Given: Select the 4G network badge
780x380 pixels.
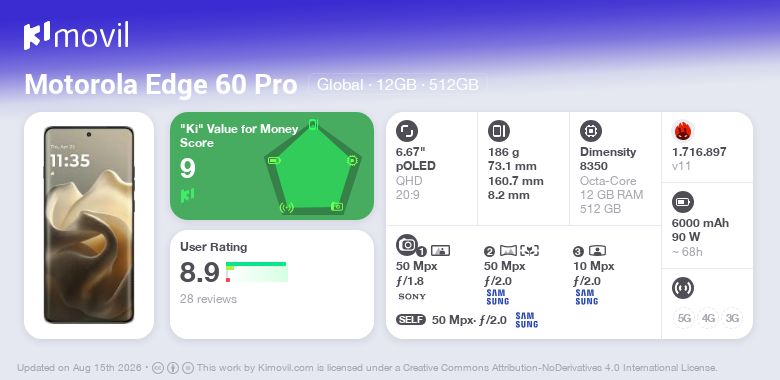Looking at the screenshot, I should [708, 318].
